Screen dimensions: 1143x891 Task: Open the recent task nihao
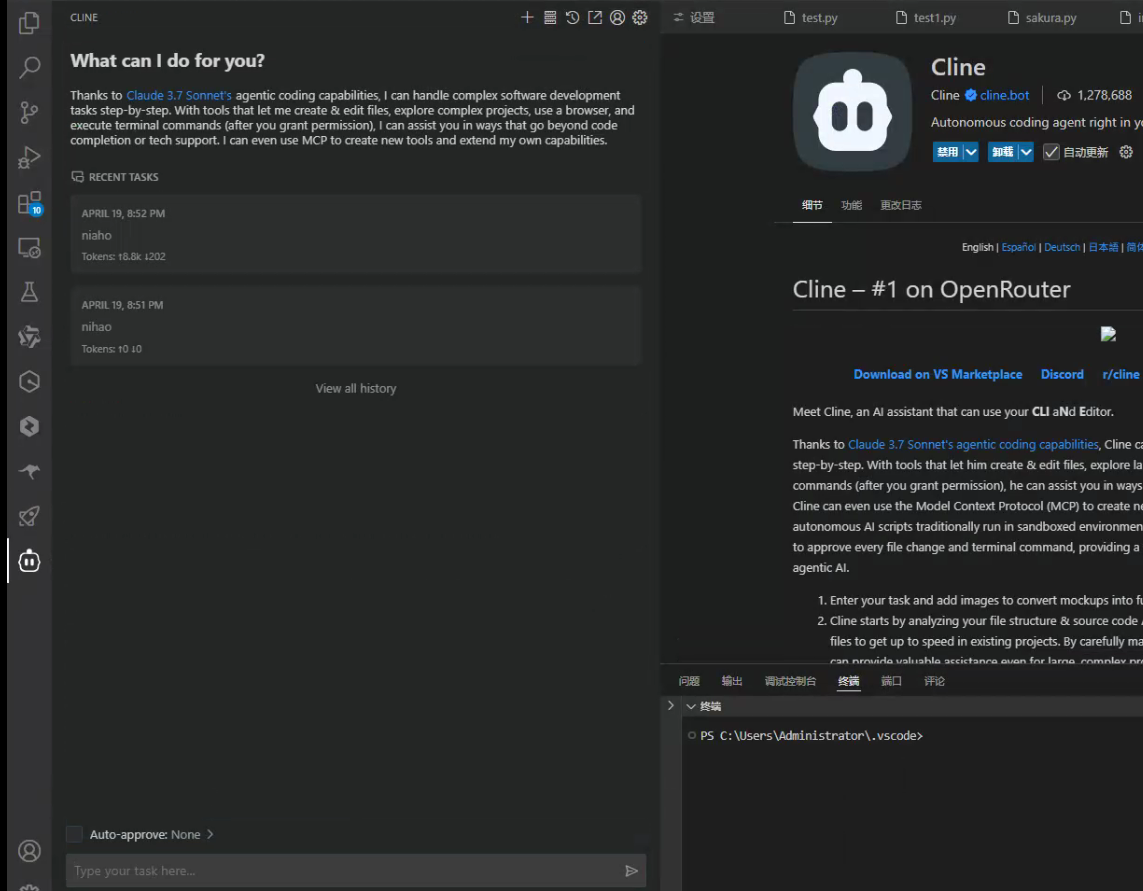pyautogui.click(x=356, y=326)
